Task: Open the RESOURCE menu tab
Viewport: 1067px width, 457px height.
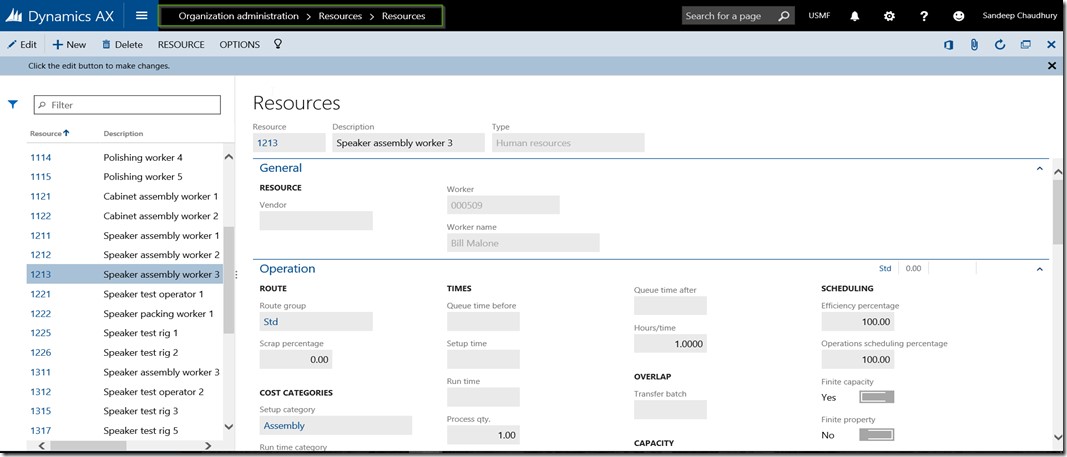Action: [x=181, y=45]
